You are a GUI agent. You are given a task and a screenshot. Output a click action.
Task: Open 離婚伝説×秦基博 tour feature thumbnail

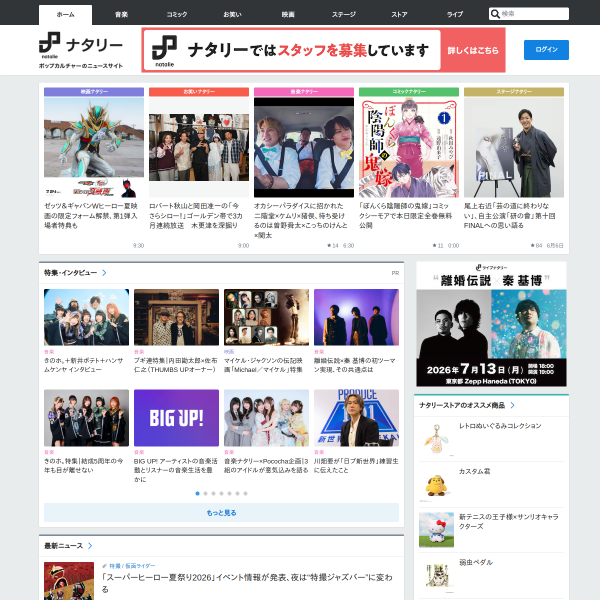click(x=356, y=317)
